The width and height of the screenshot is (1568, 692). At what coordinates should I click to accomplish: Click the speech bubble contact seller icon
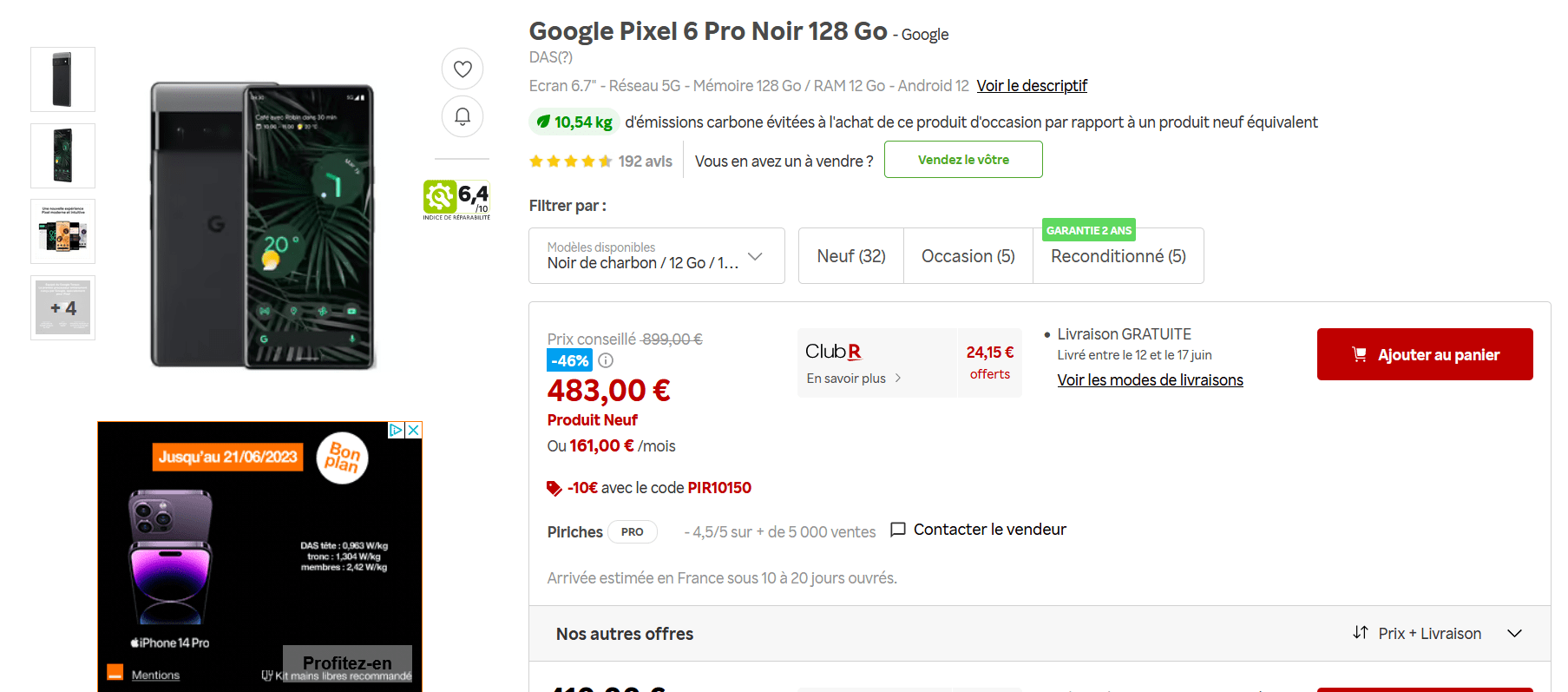click(x=898, y=530)
